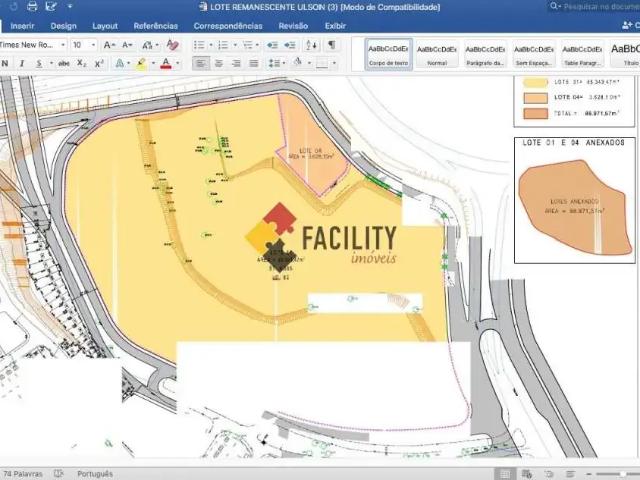The height and width of the screenshot is (480, 640).
Task: Open the borders dropdown arrow
Action: (x=334, y=63)
